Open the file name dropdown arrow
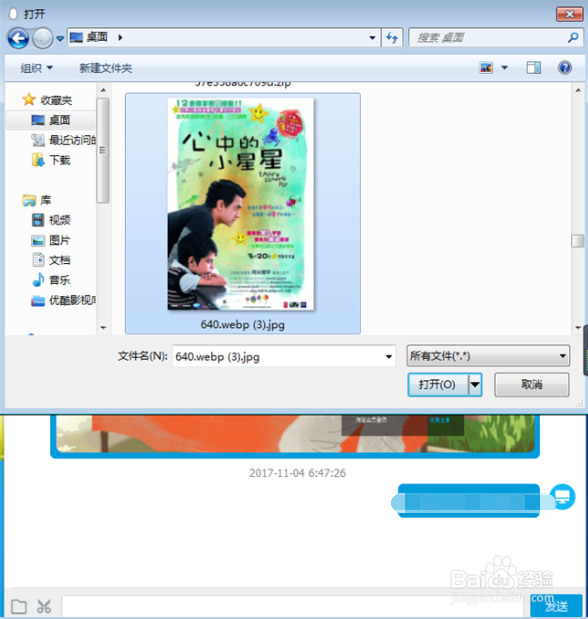 pyautogui.click(x=389, y=356)
